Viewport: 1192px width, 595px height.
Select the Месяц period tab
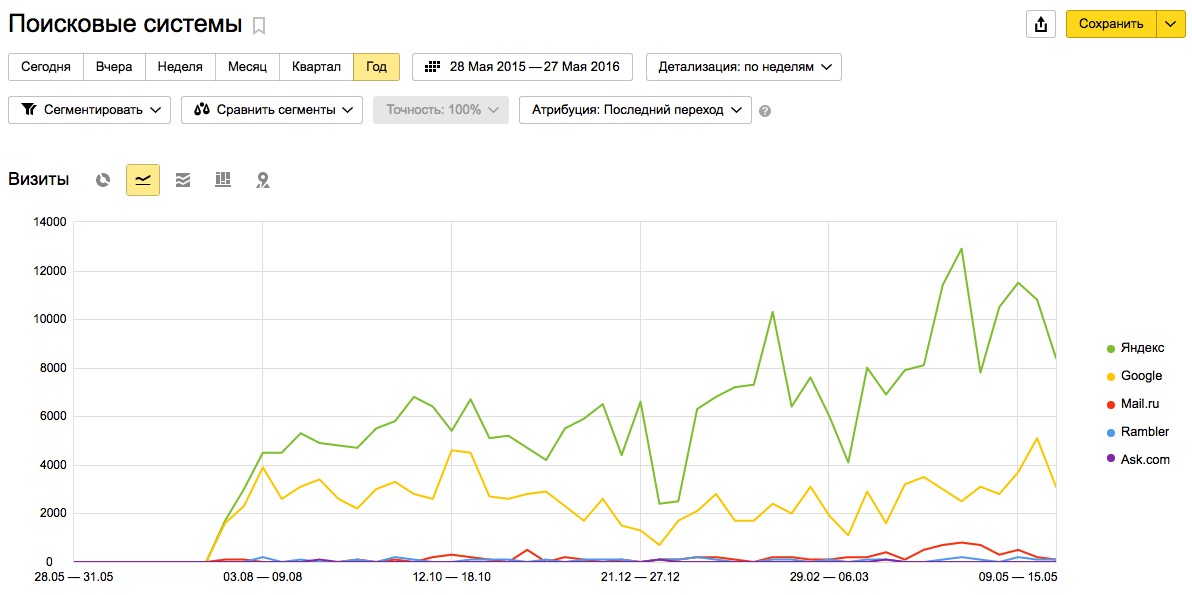[x=247, y=67]
